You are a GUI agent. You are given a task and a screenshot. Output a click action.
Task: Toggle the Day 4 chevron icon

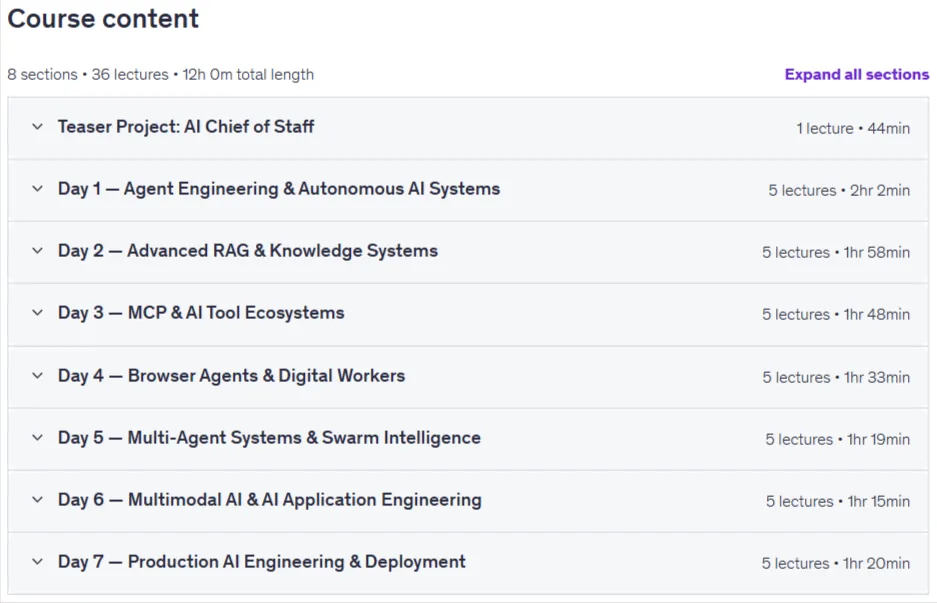click(37, 376)
